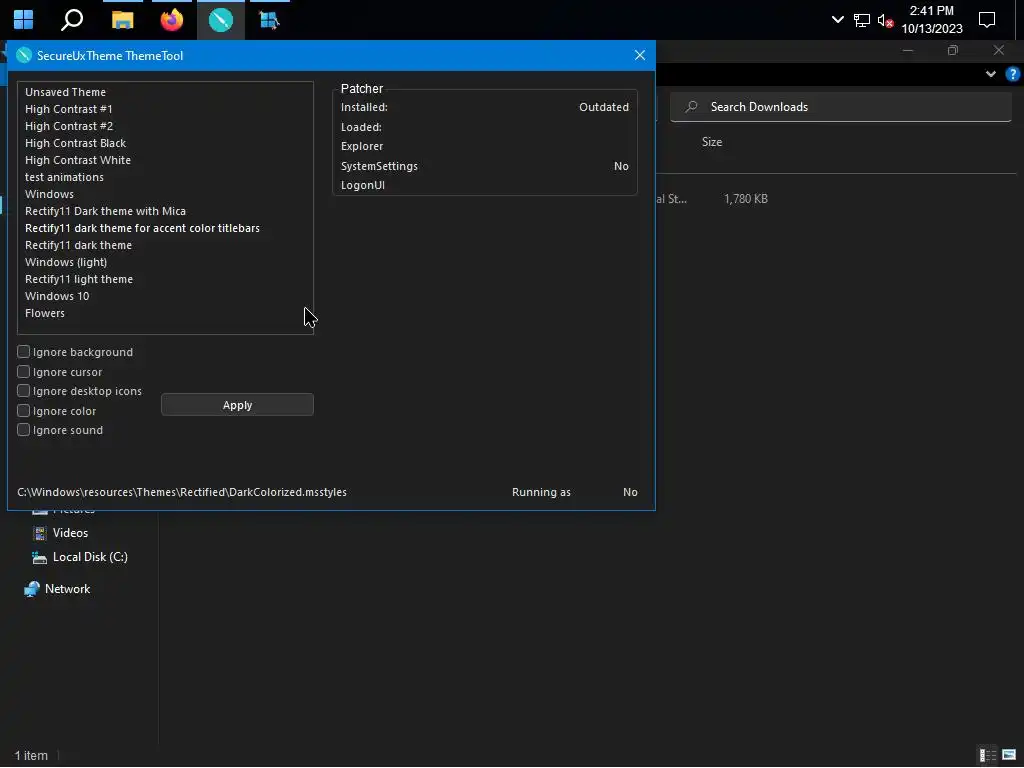Close the SecureUxTheme ThemeTool window
The width and height of the screenshot is (1024, 768).
(640, 56)
